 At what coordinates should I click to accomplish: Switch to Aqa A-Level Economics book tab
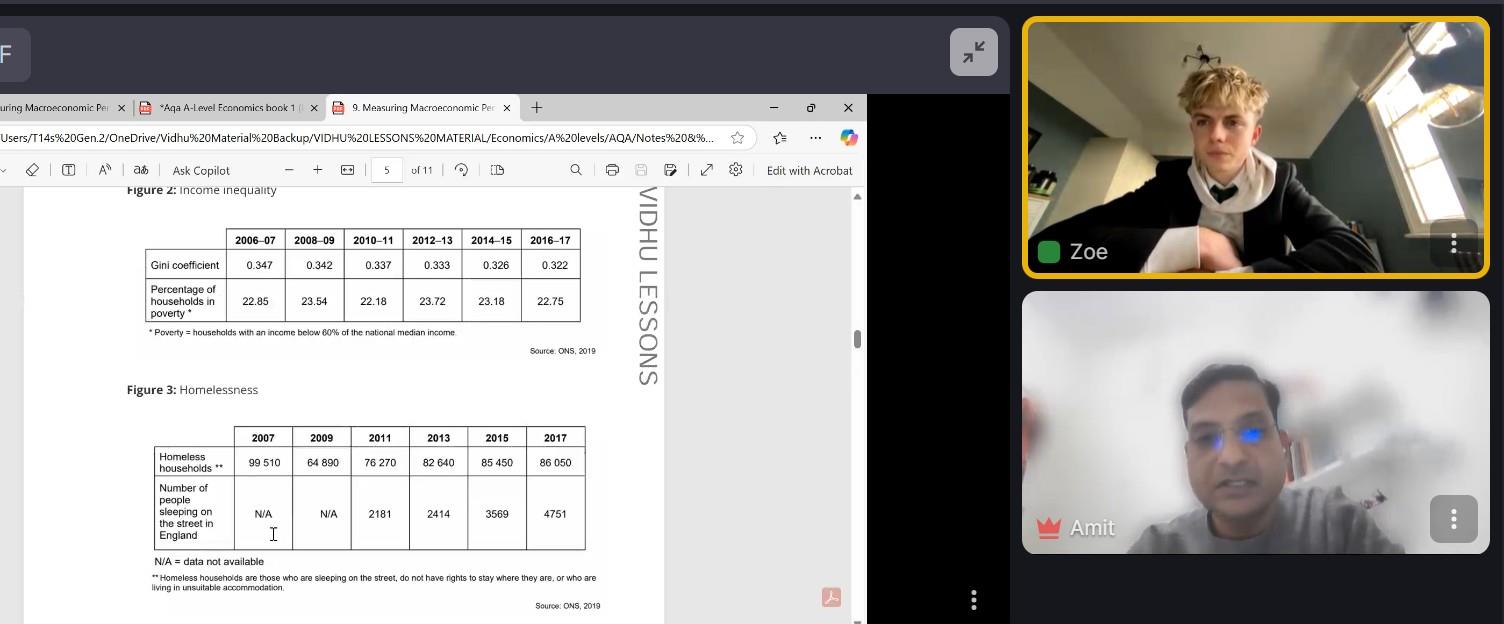coord(228,108)
